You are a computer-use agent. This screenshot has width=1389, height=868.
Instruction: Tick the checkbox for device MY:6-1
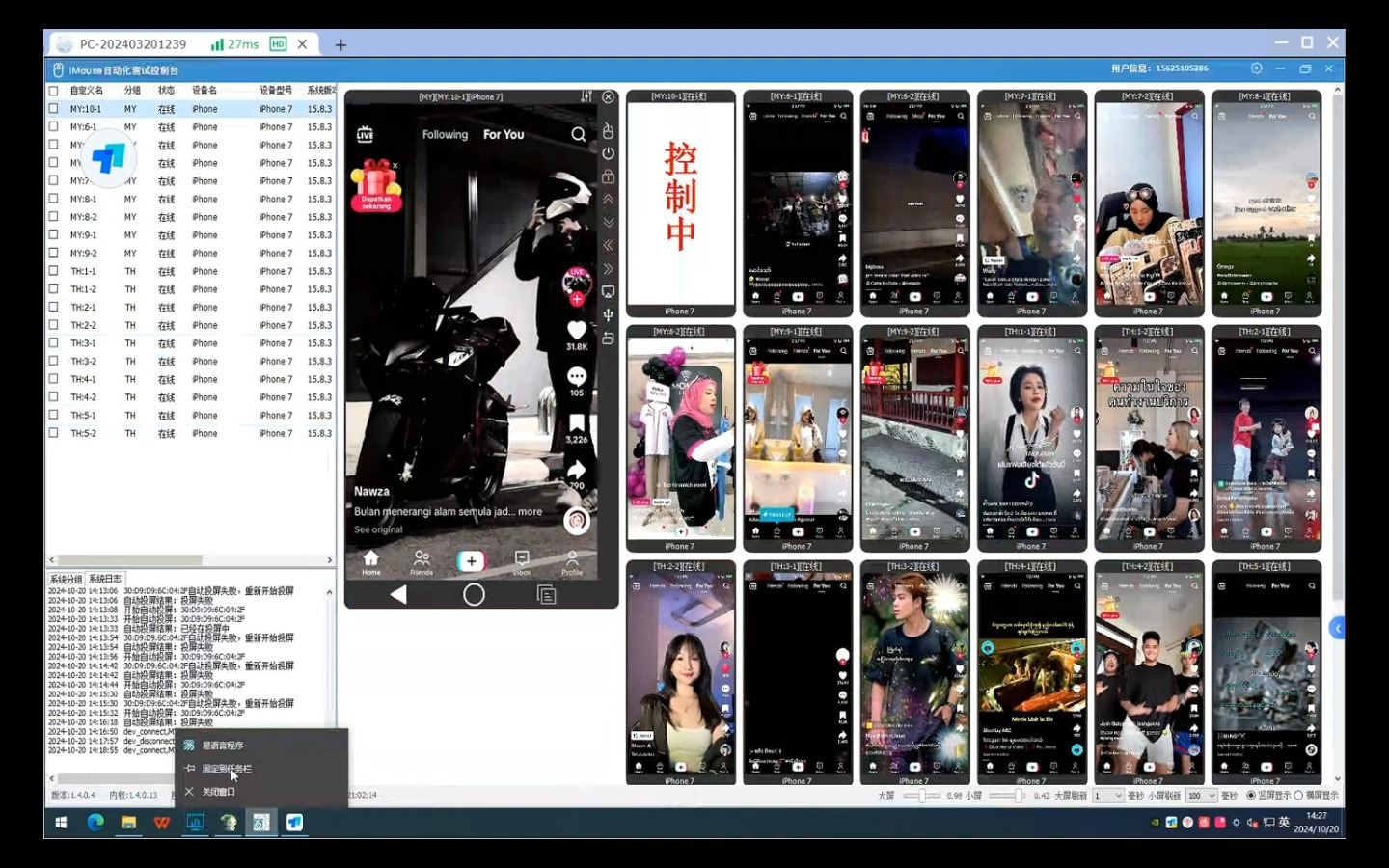pos(54,126)
